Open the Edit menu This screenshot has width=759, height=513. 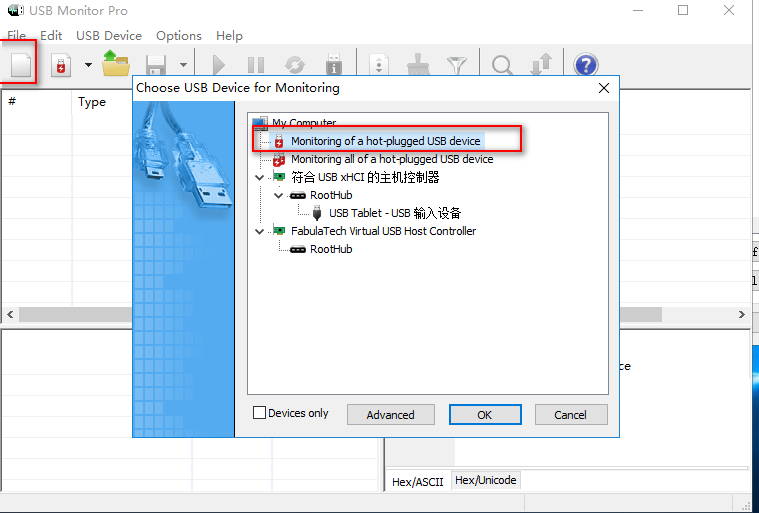click(51, 36)
